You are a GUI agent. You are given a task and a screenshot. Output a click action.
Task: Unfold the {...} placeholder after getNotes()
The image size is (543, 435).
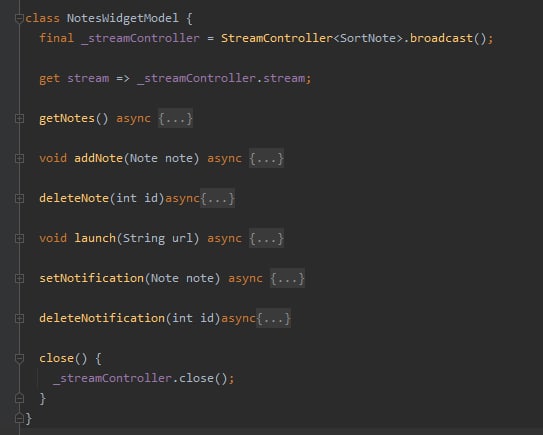175,118
